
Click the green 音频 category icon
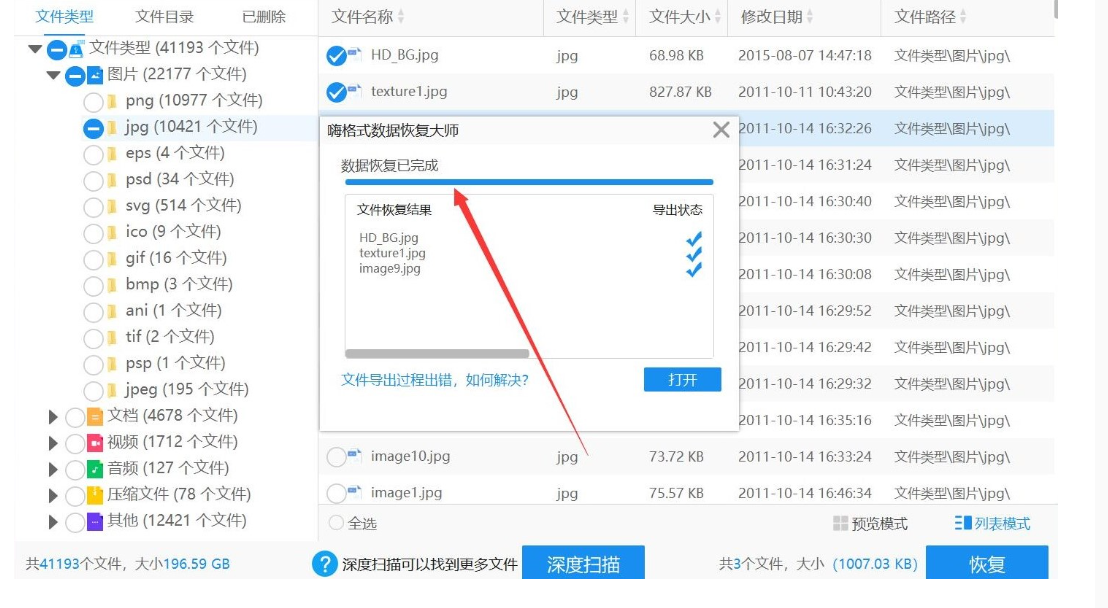point(95,469)
